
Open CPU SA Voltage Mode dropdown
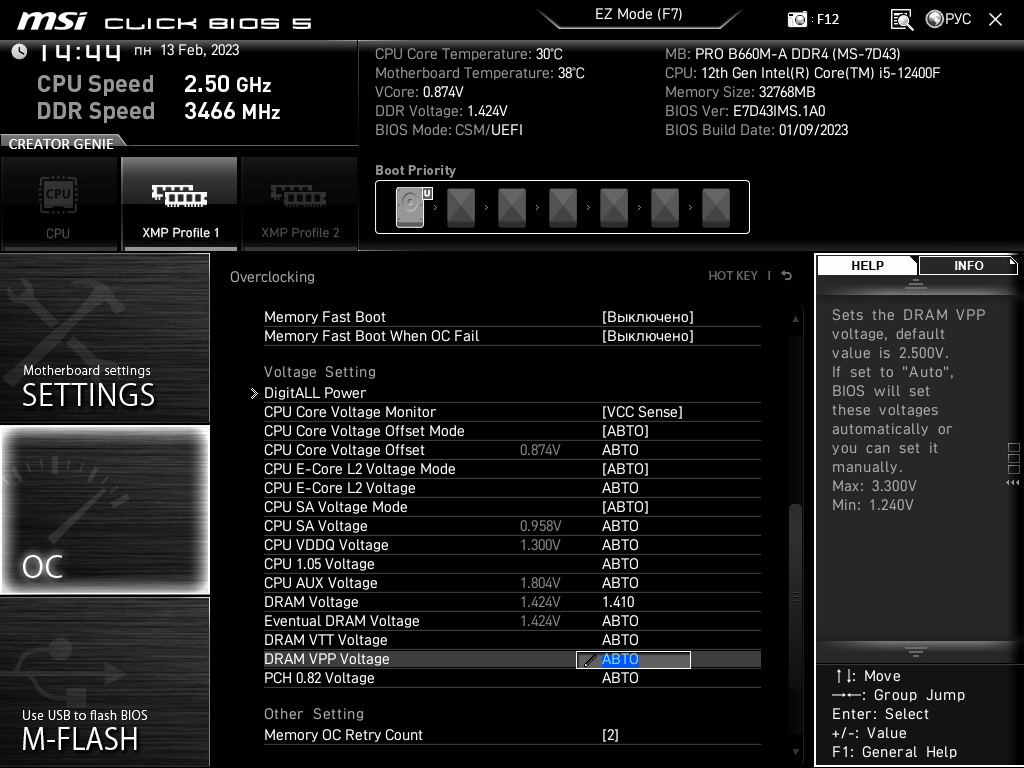click(625, 507)
